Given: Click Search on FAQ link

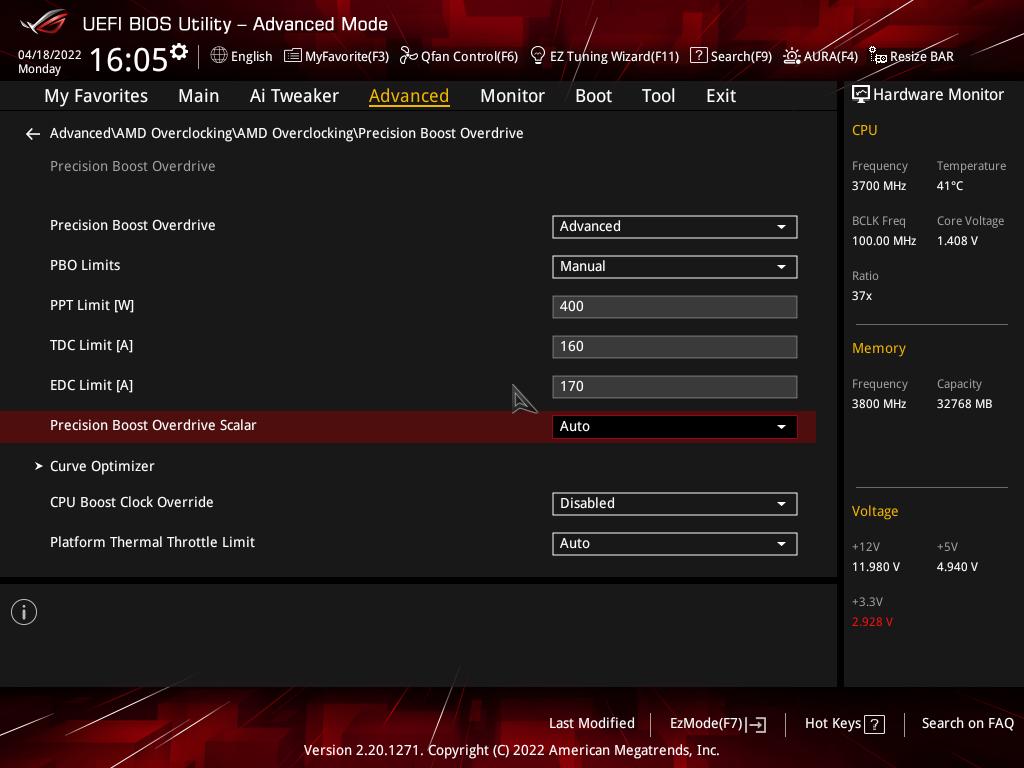Looking at the screenshot, I should [967, 724].
